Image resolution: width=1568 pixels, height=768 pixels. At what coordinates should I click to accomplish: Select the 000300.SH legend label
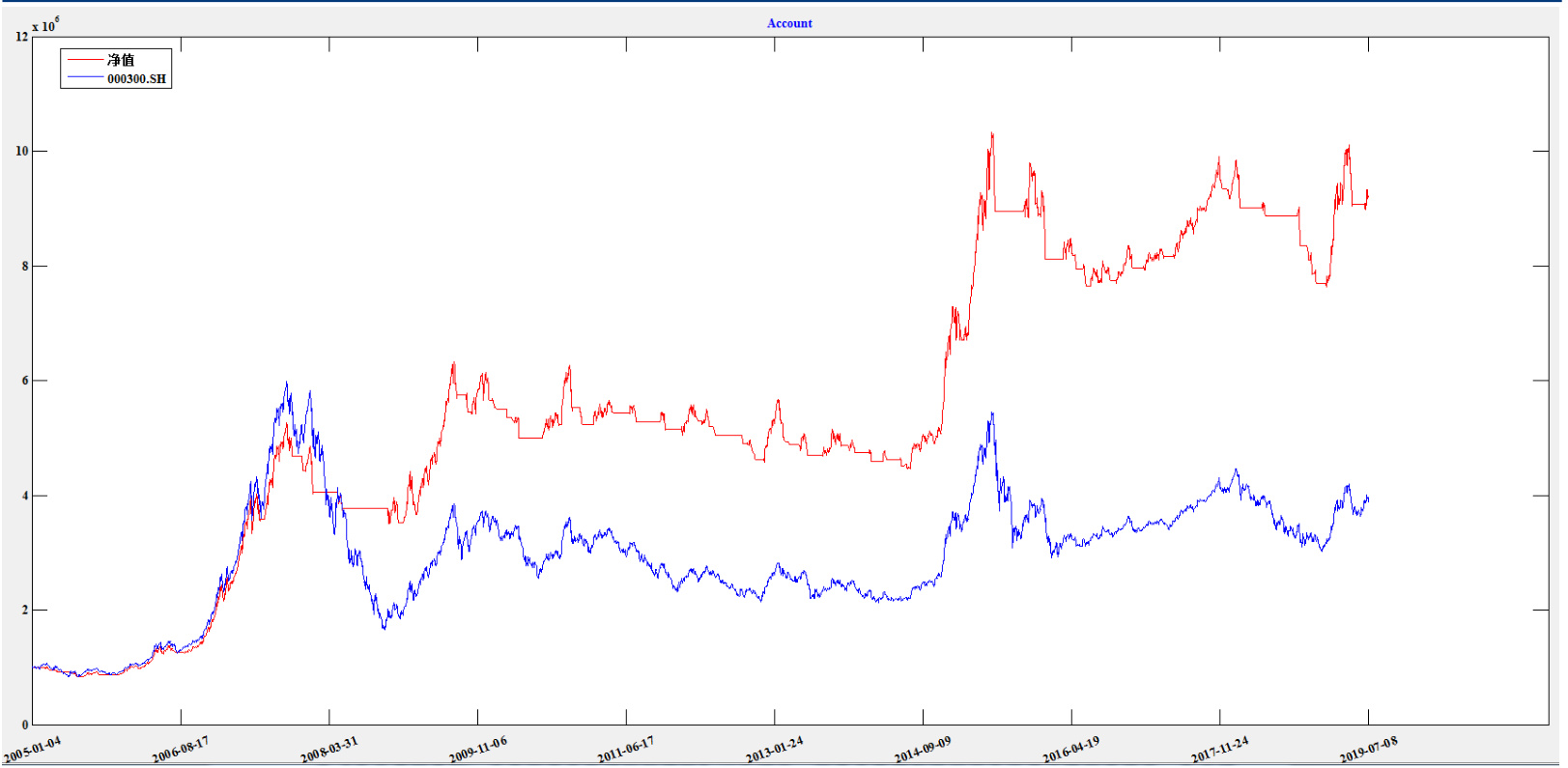[x=136, y=79]
